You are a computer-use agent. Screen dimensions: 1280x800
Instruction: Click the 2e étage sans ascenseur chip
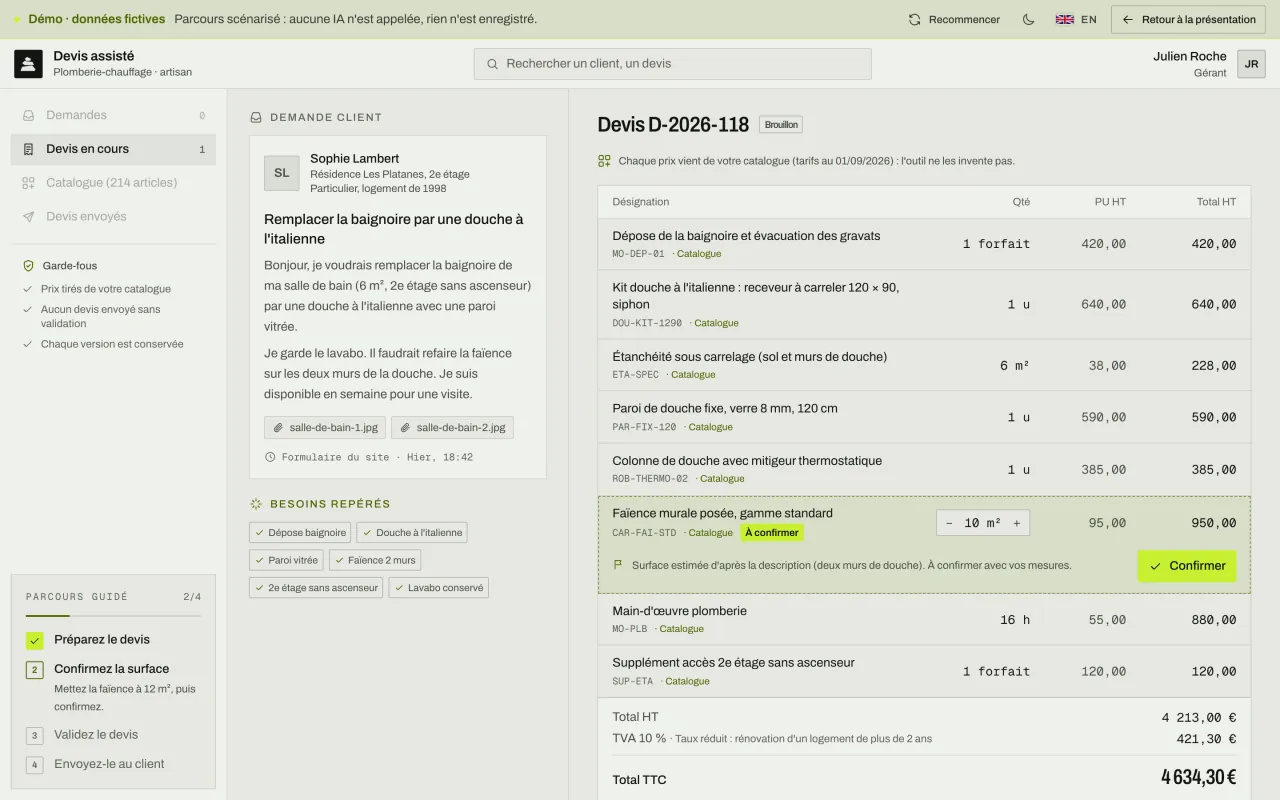point(316,588)
